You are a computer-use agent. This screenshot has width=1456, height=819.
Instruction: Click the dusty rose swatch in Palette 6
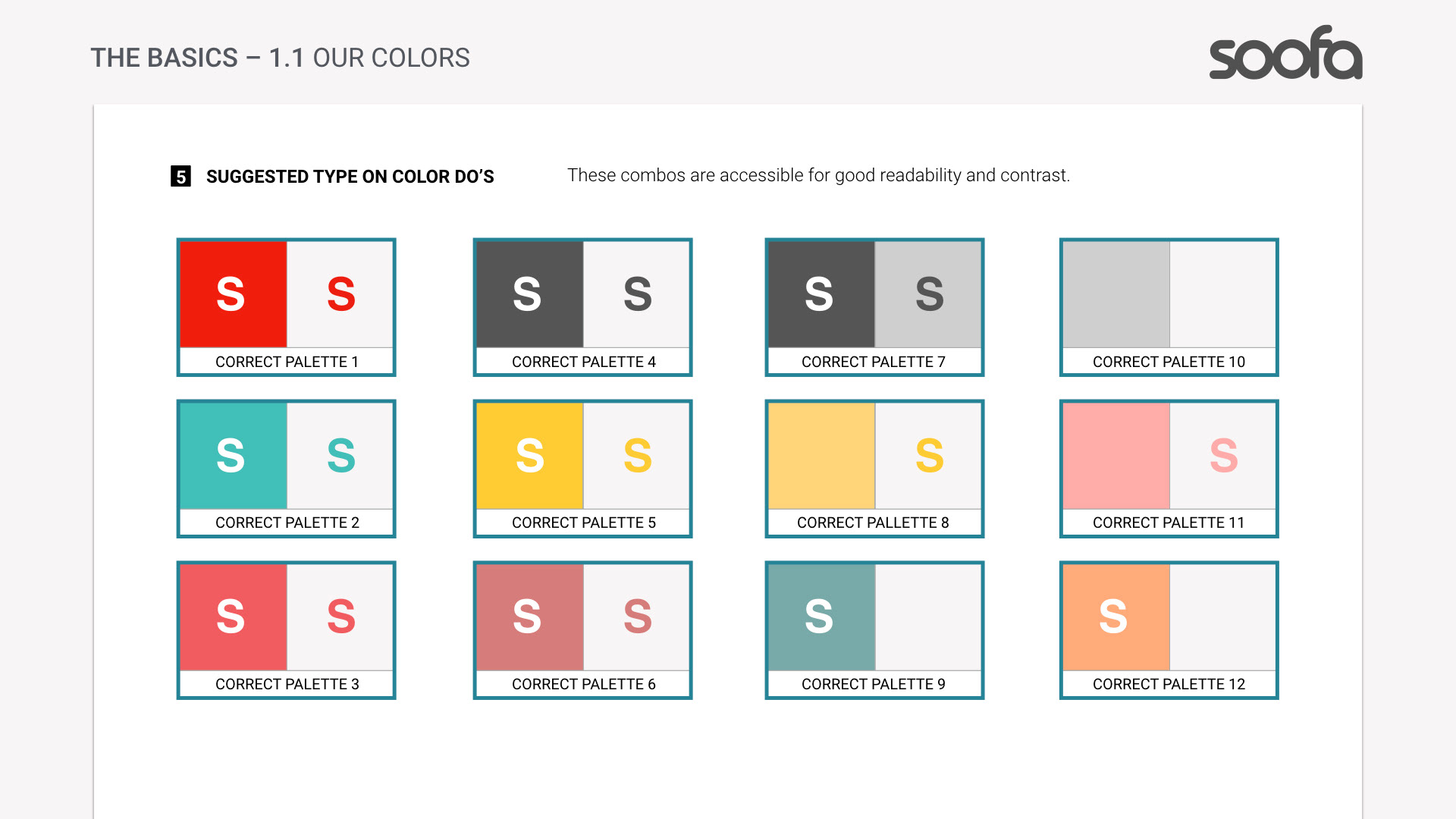(529, 617)
